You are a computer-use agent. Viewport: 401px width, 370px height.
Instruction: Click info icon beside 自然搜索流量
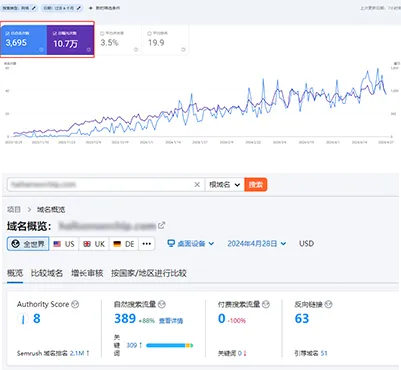162,304
